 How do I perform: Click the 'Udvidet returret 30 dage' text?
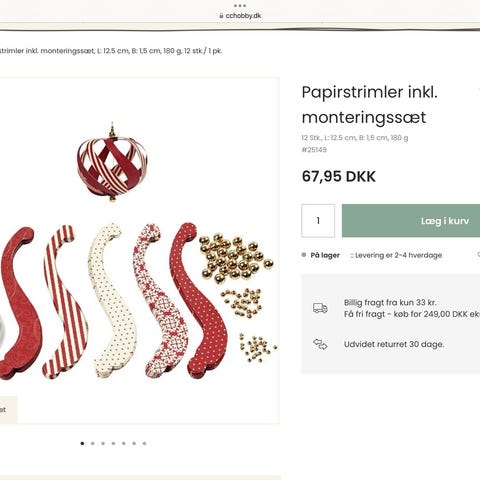click(x=394, y=344)
